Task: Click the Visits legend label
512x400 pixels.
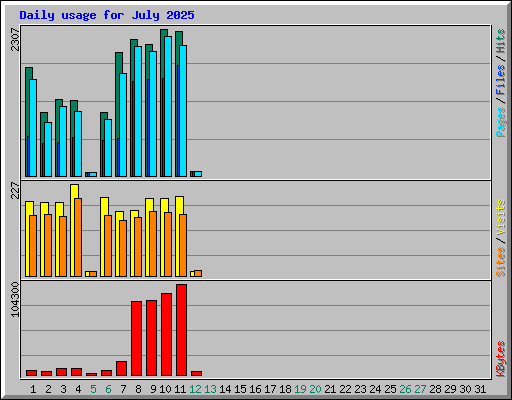Action: tap(500, 217)
